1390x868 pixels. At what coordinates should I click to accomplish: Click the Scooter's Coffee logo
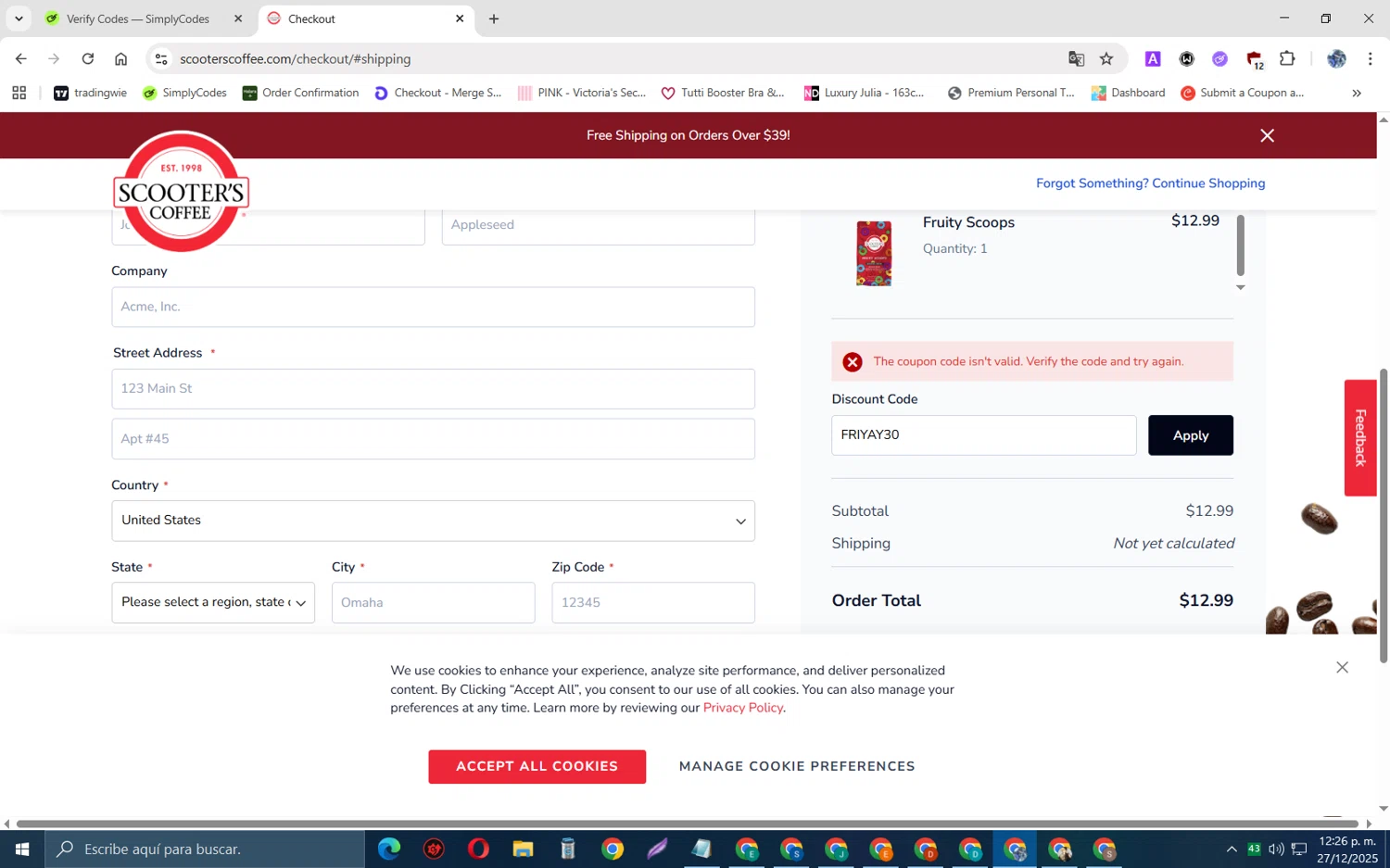181,192
